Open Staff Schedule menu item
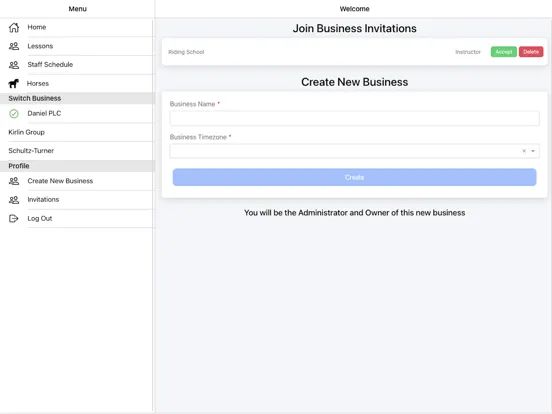 click(77, 65)
